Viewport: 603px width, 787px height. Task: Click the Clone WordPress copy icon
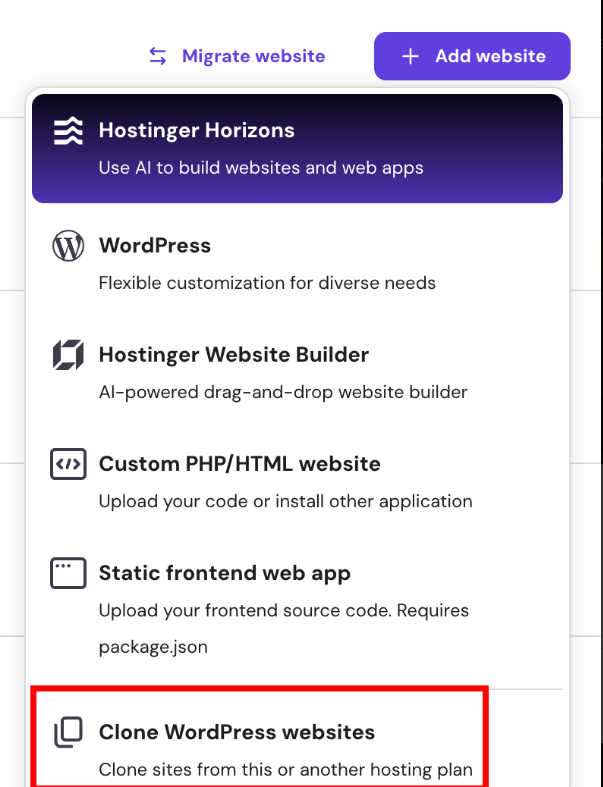[x=68, y=732]
